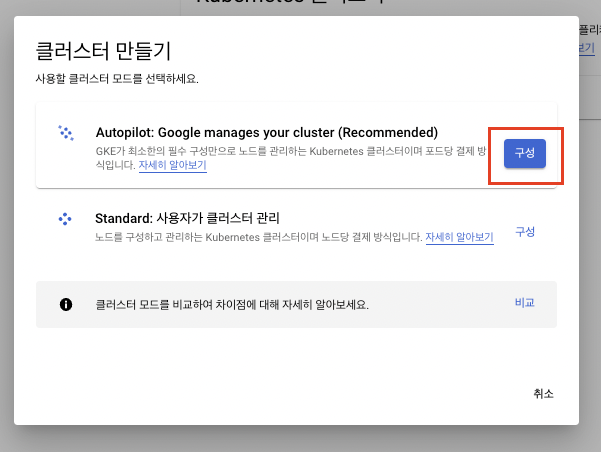Cancel the dialog with 취소
The width and height of the screenshot is (601, 452).
tap(543, 394)
